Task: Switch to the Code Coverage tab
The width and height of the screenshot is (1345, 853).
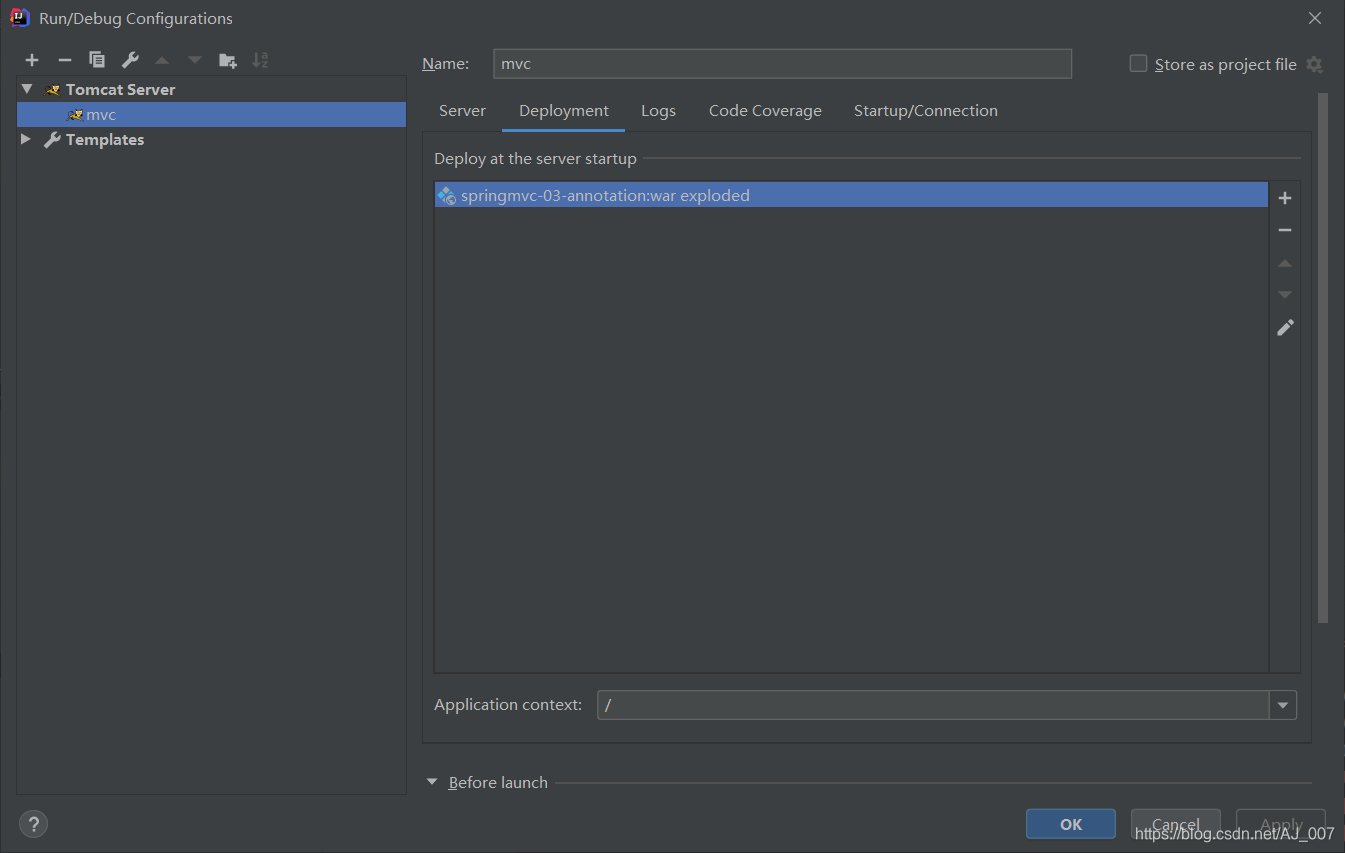Action: (x=765, y=111)
